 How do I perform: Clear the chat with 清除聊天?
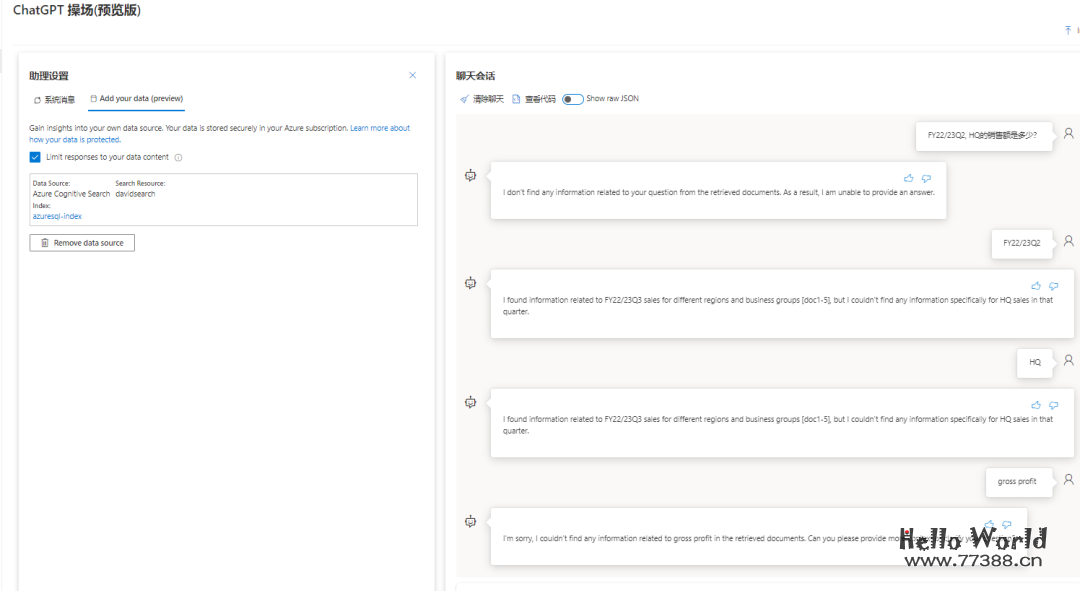(x=481, y=99)
